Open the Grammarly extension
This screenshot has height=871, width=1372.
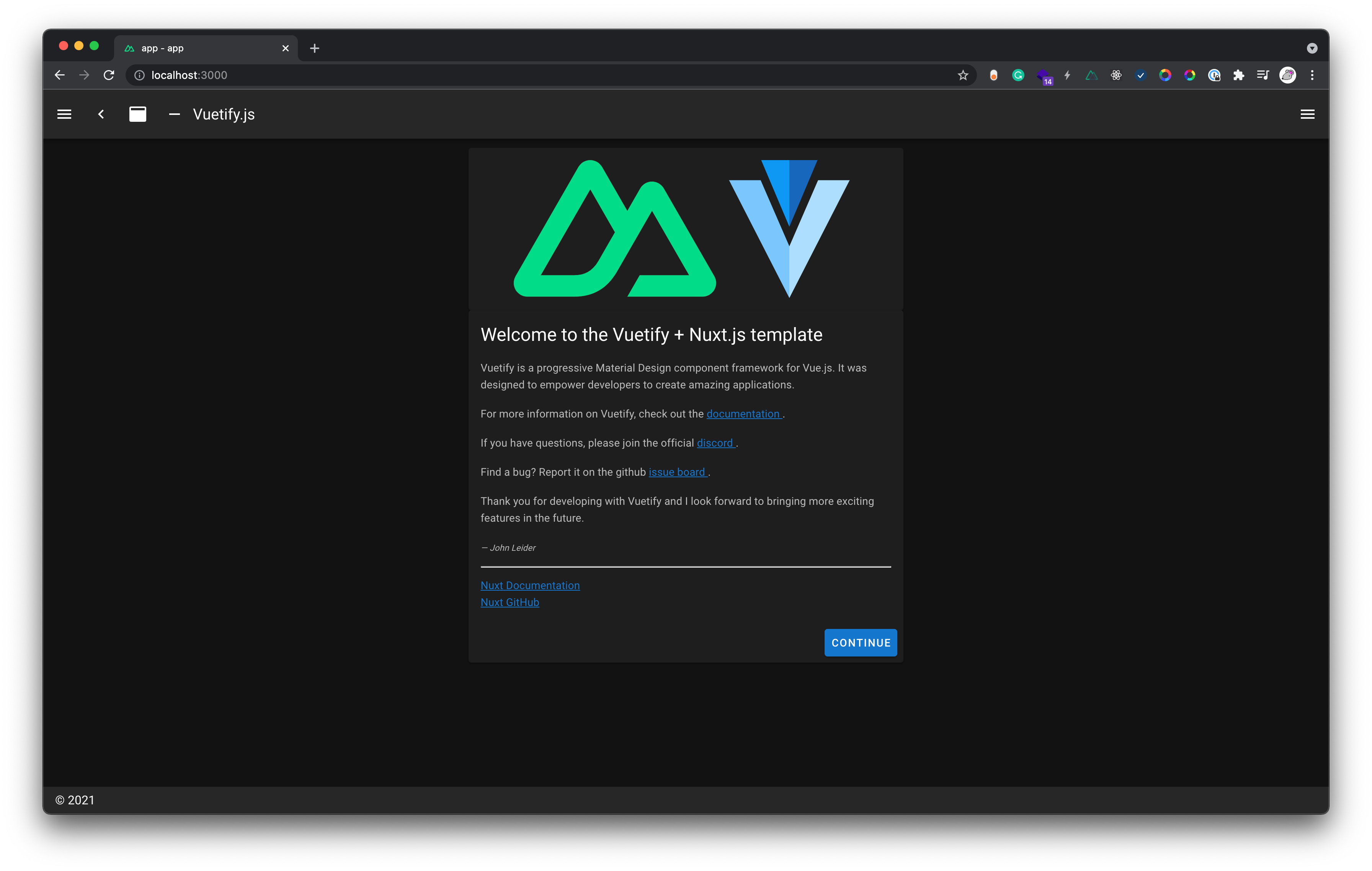coord(1018,75)
